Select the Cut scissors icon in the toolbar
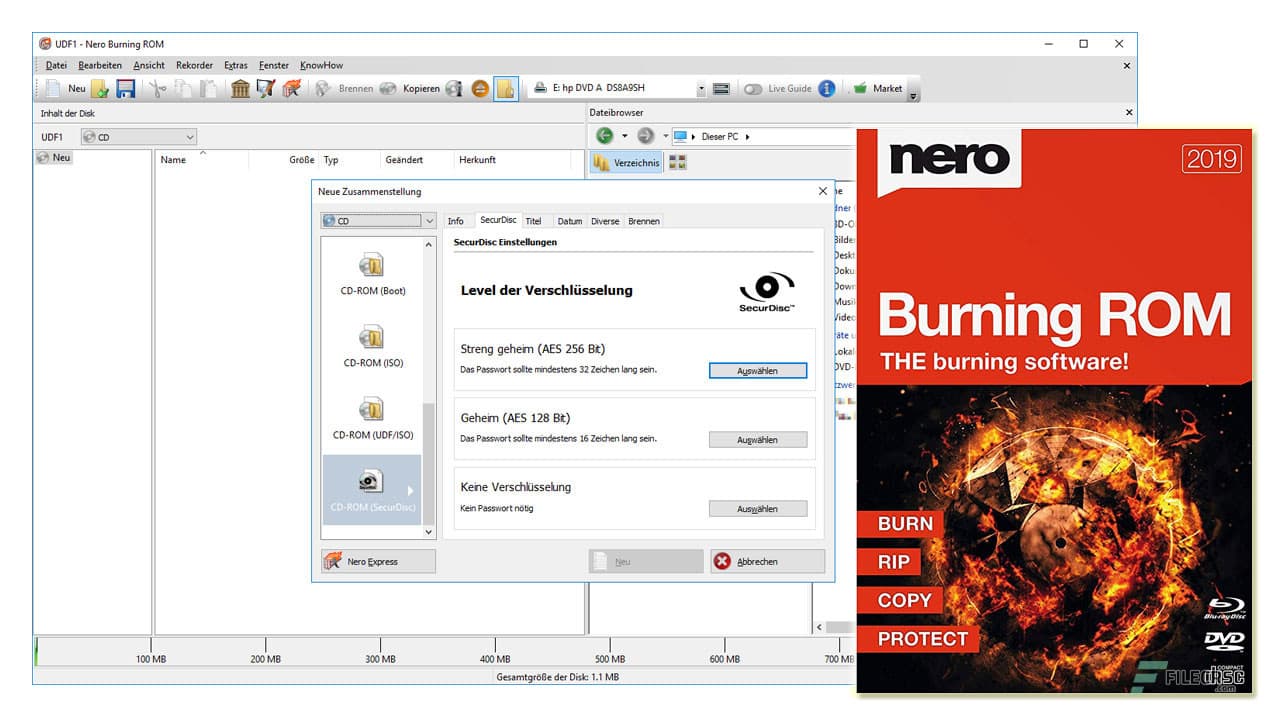 tap(157, 88)
